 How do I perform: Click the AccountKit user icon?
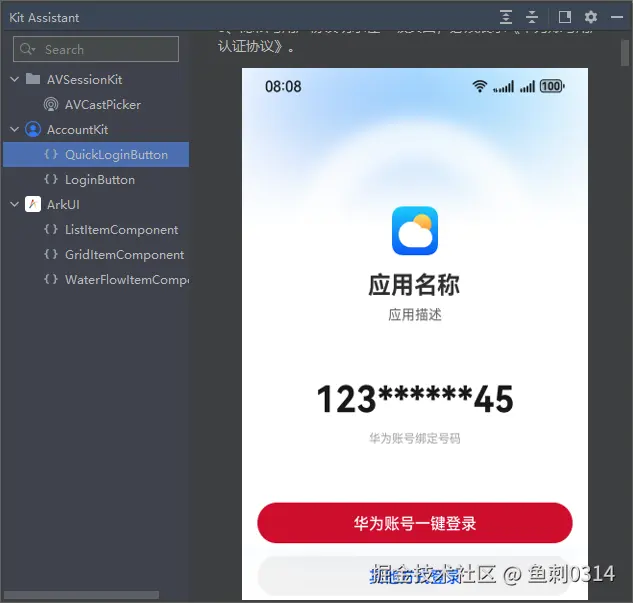pyautogui.click(x=33, y=130)
